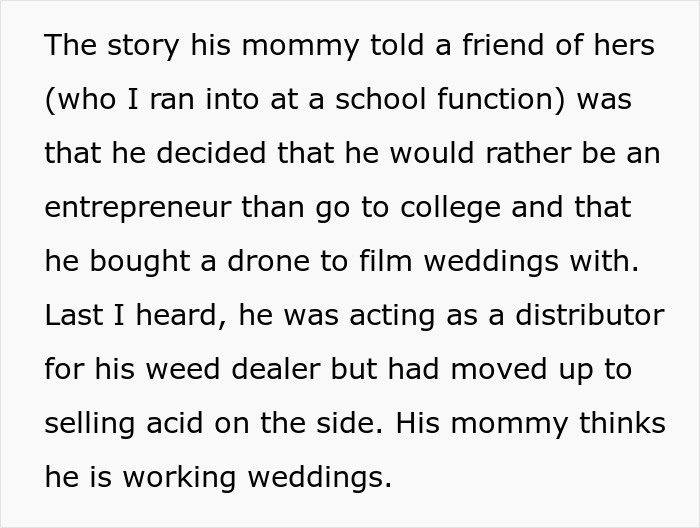Image resolution: width=700 pixels, height=528 pixels.
Task: Click the phrase "school function" in parentheses
Action: [450, 99]
